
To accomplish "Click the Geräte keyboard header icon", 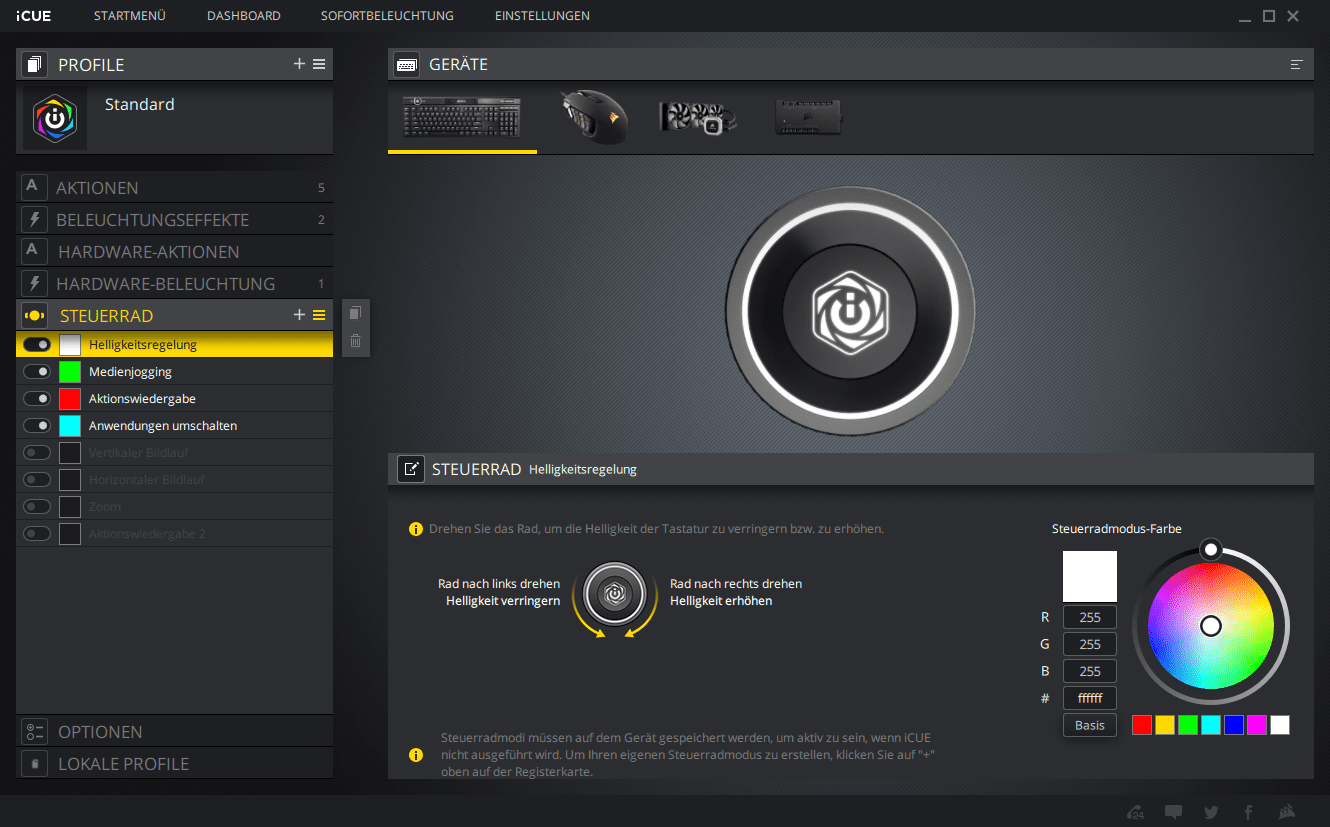I will (407, 64).
